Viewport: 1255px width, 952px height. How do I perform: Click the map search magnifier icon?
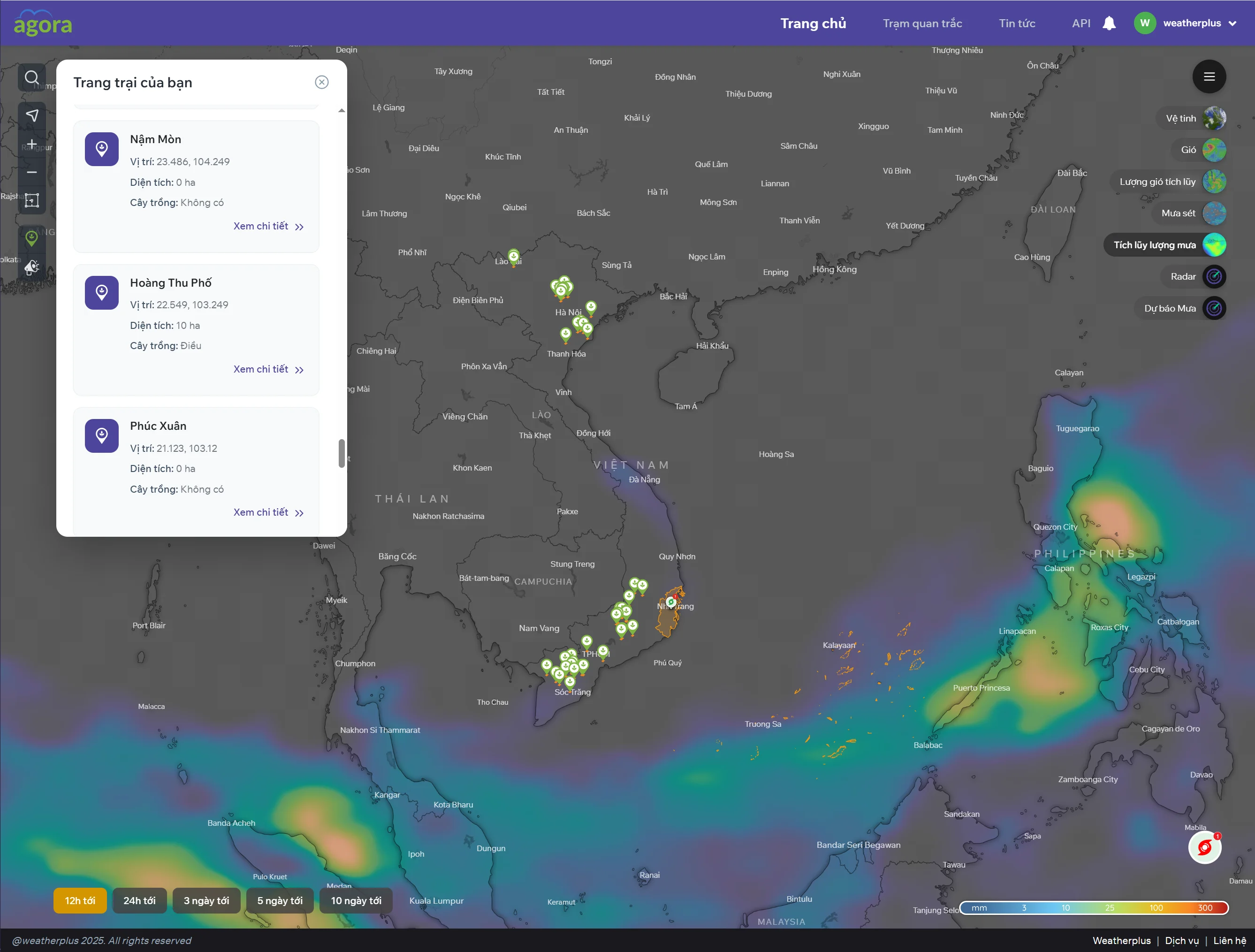[32, 78]
